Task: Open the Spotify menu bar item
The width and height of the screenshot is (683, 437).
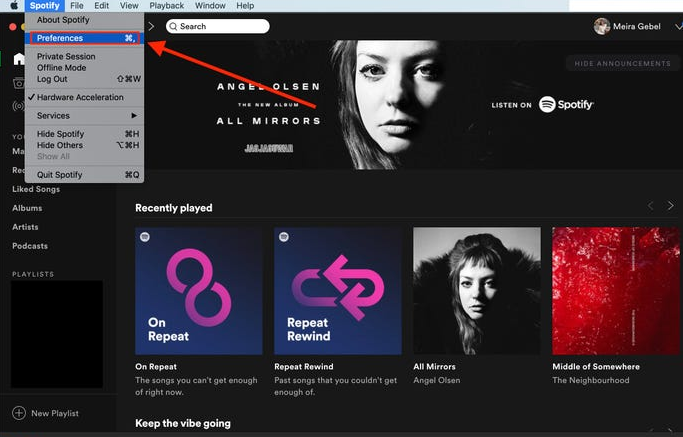Action: tap(45, 6)
